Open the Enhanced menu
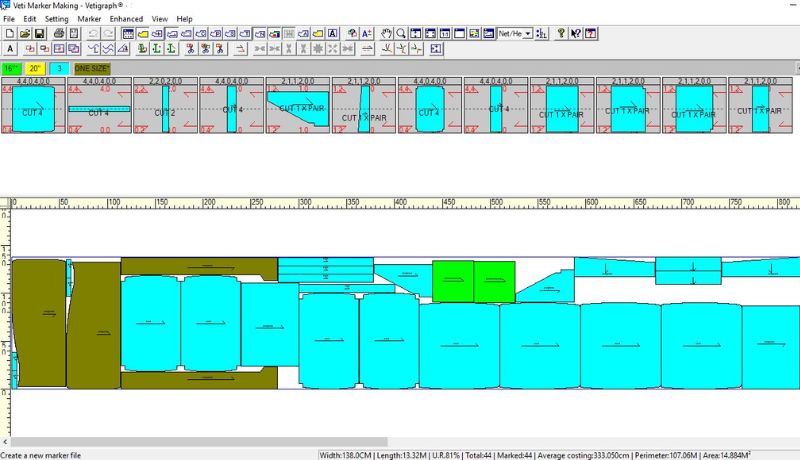 (126, 19)
